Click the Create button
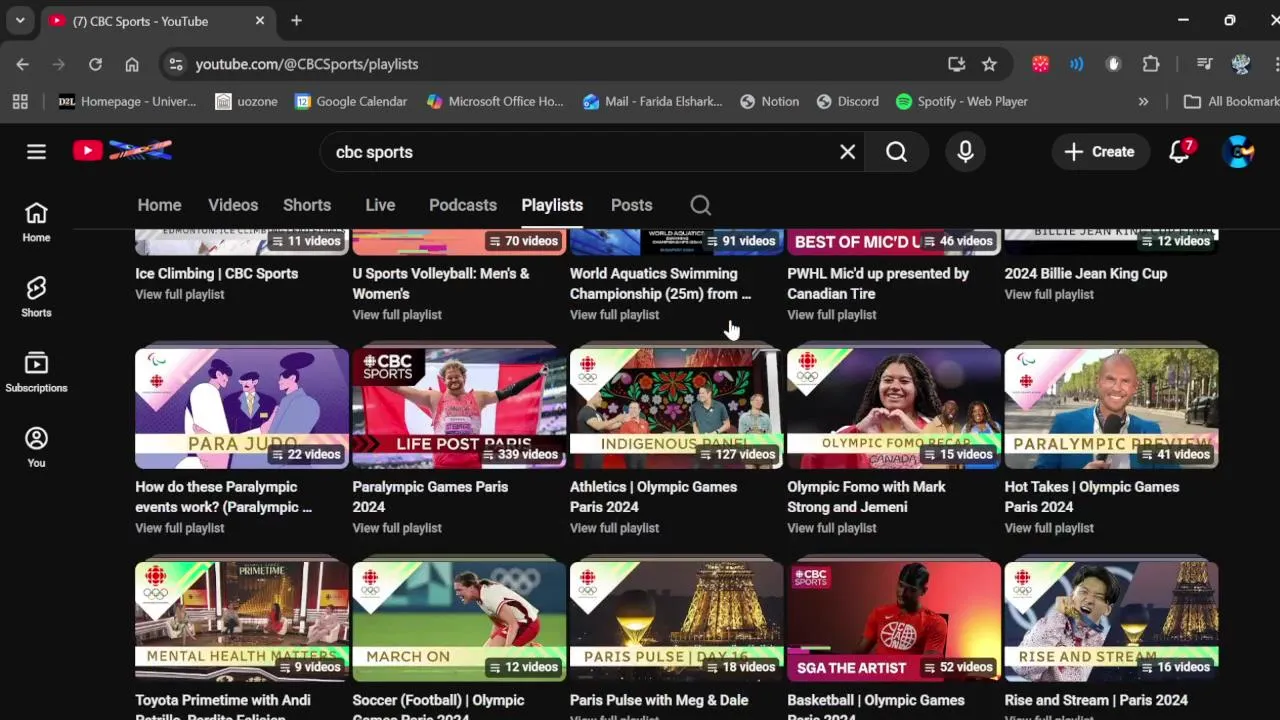This screenshot has height=720, width=1280. (x=1099, y=152)
